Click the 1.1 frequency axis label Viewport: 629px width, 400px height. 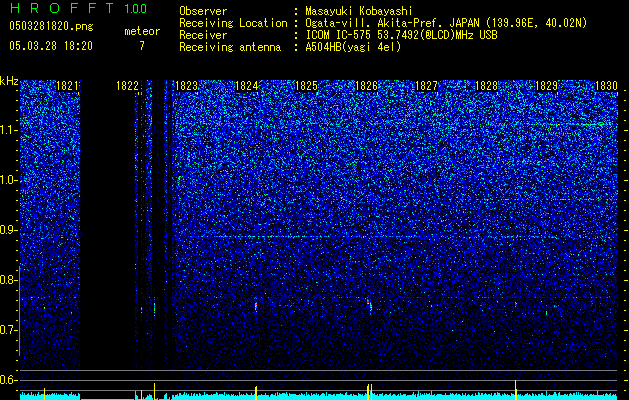click(9, 130)
